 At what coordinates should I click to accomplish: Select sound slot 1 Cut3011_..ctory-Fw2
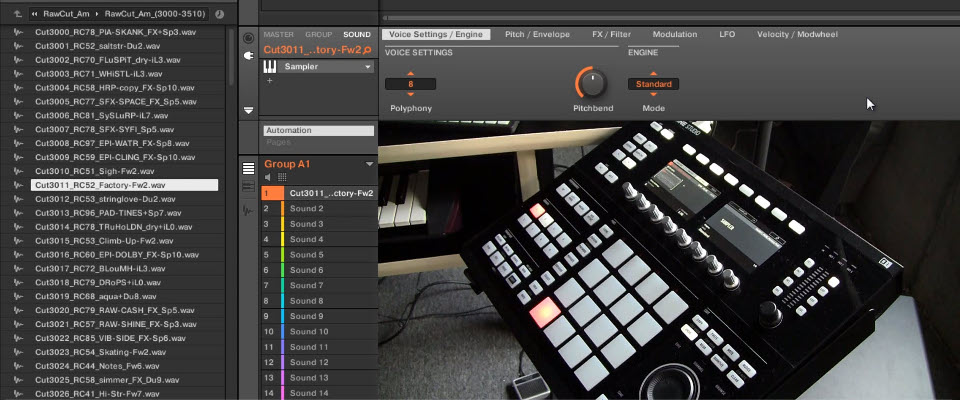319,193
